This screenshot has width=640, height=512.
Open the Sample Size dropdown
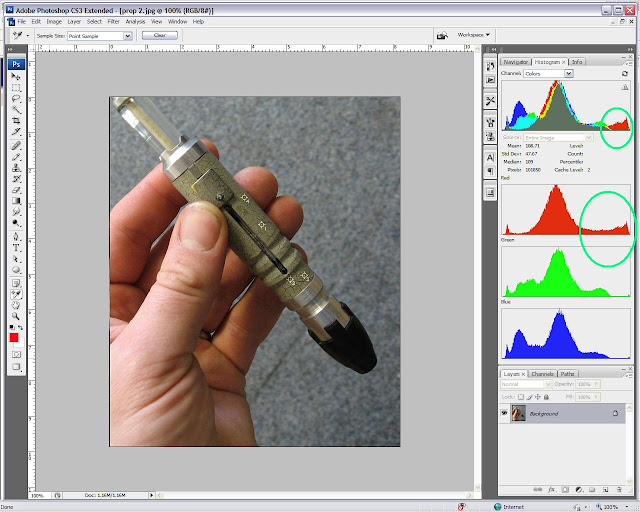pyautogui.click(x=128, y=36)
